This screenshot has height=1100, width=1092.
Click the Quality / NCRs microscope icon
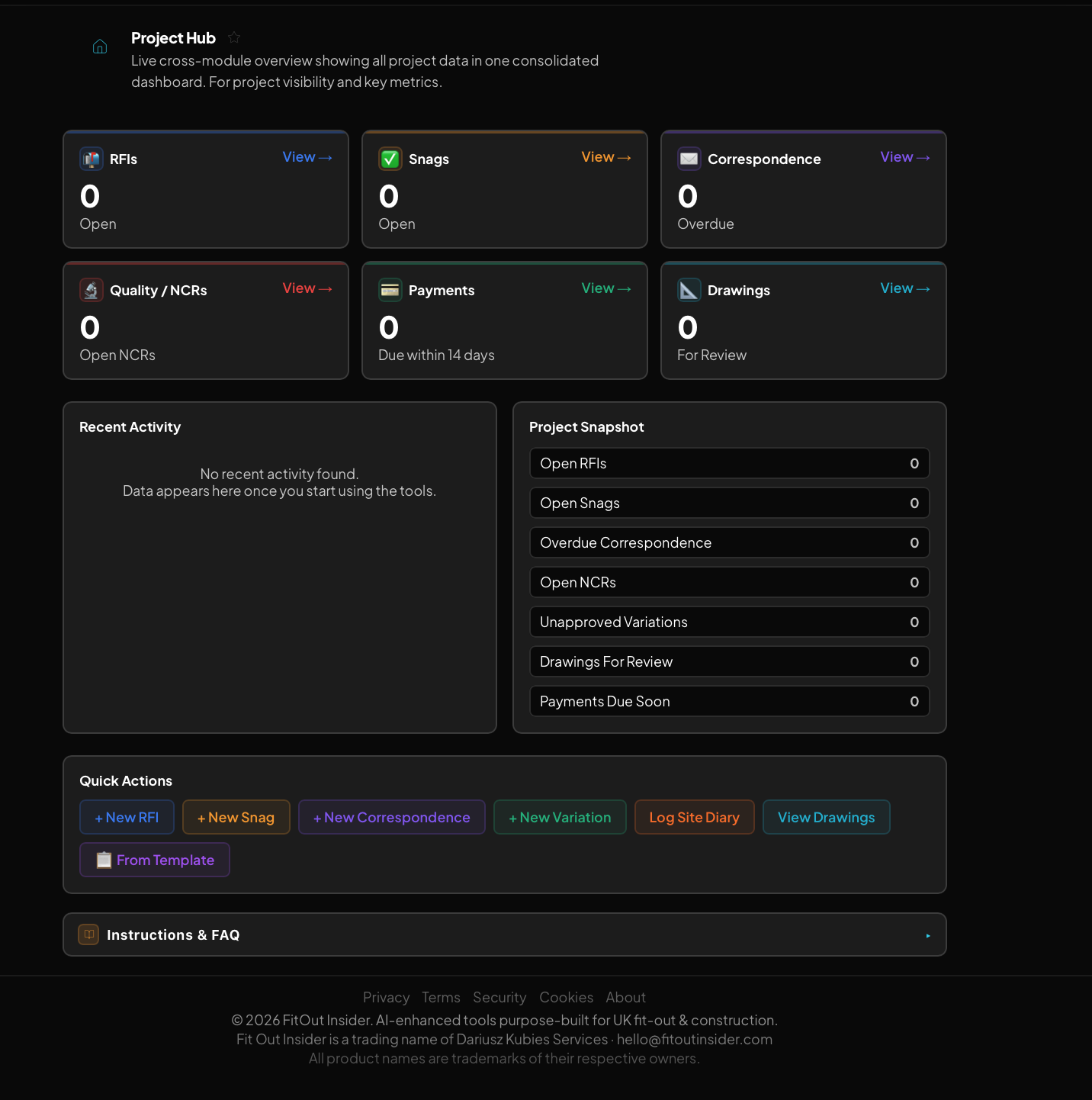(x=92, y=290)
